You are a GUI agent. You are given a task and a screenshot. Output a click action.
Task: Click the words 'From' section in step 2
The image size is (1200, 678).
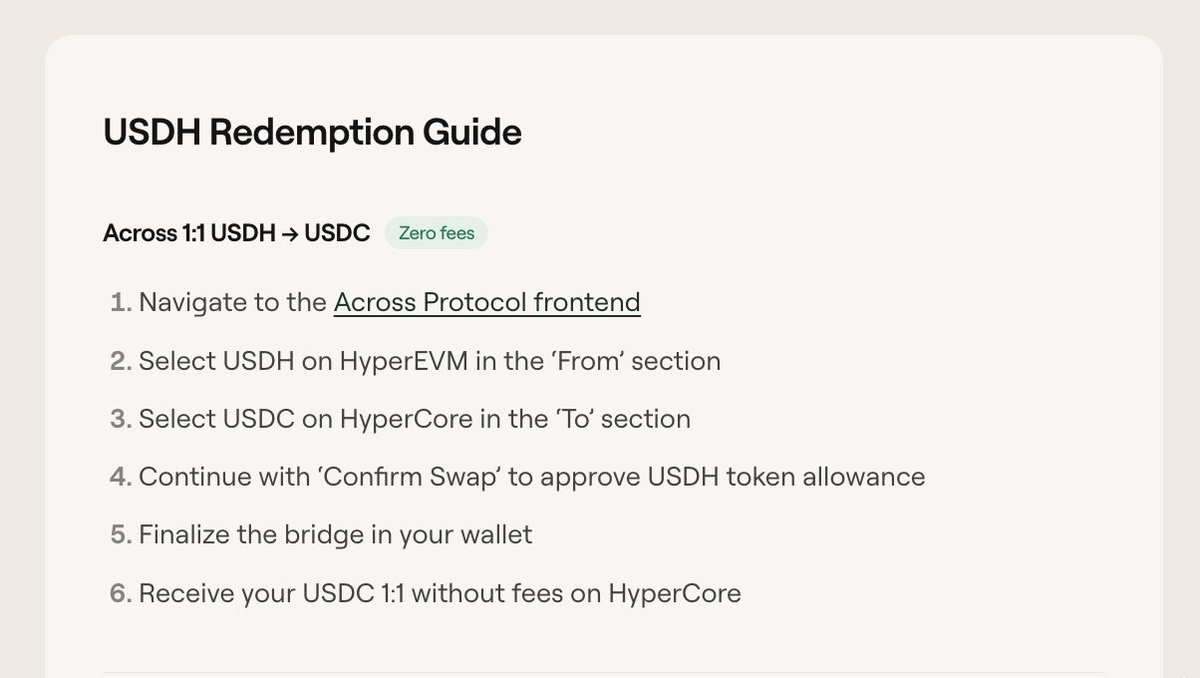[636, 361]
